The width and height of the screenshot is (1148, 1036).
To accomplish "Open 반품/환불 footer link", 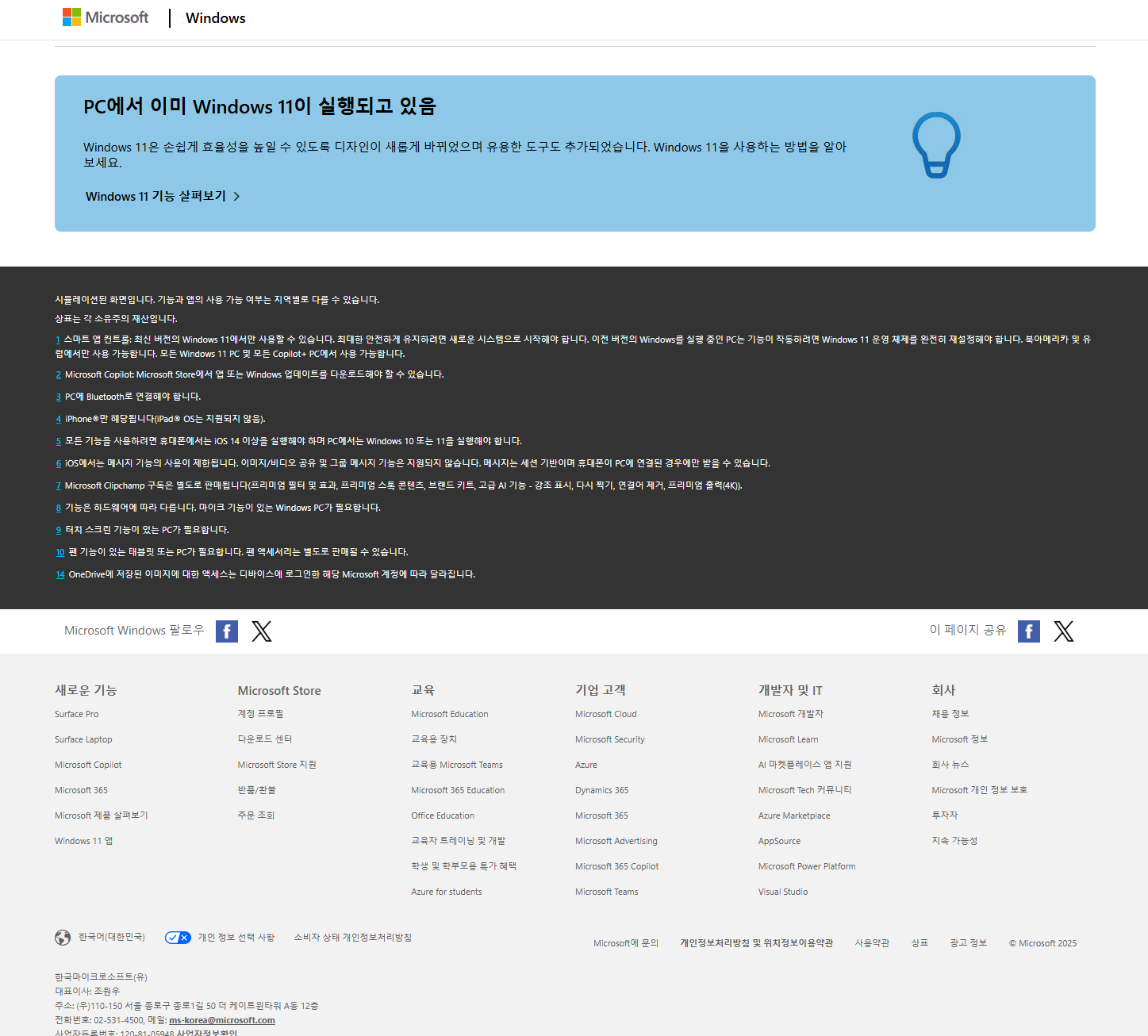I will coord(257,790).
